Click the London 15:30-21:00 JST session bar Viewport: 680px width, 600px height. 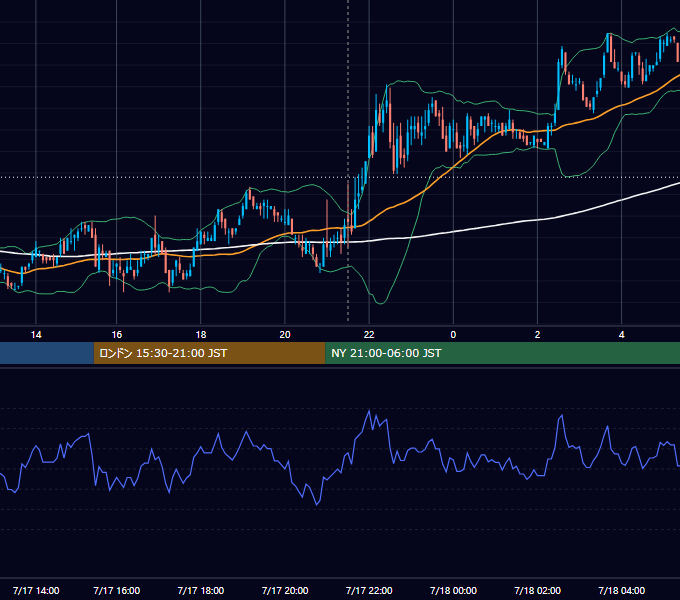point(209,353)
